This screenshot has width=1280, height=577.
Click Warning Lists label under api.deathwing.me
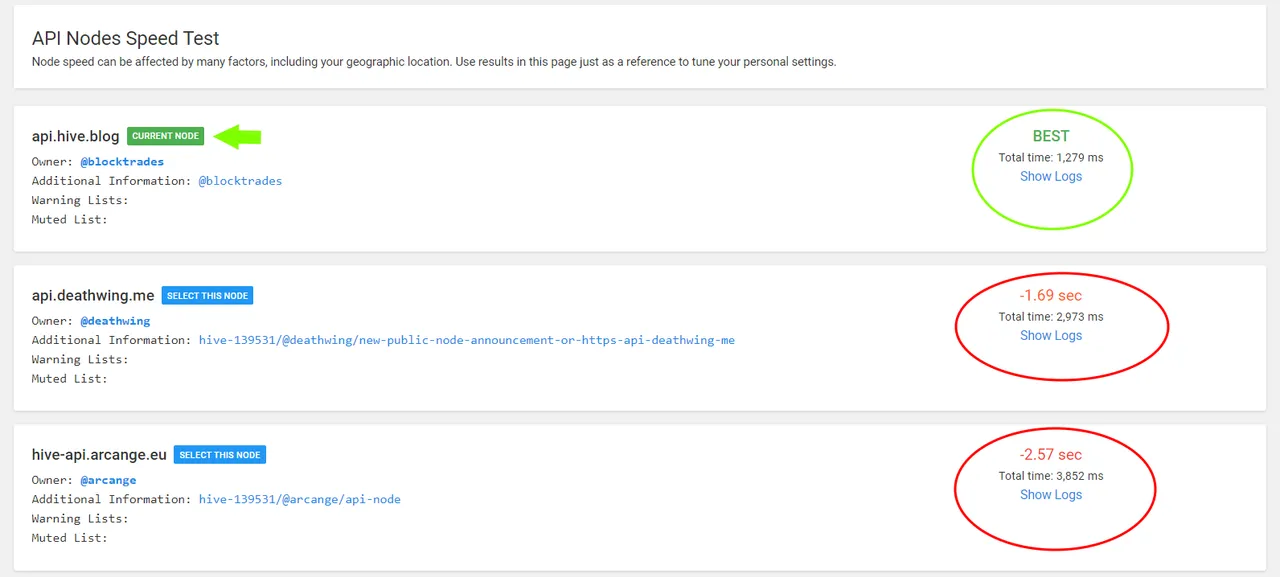[x=80, y=359]
